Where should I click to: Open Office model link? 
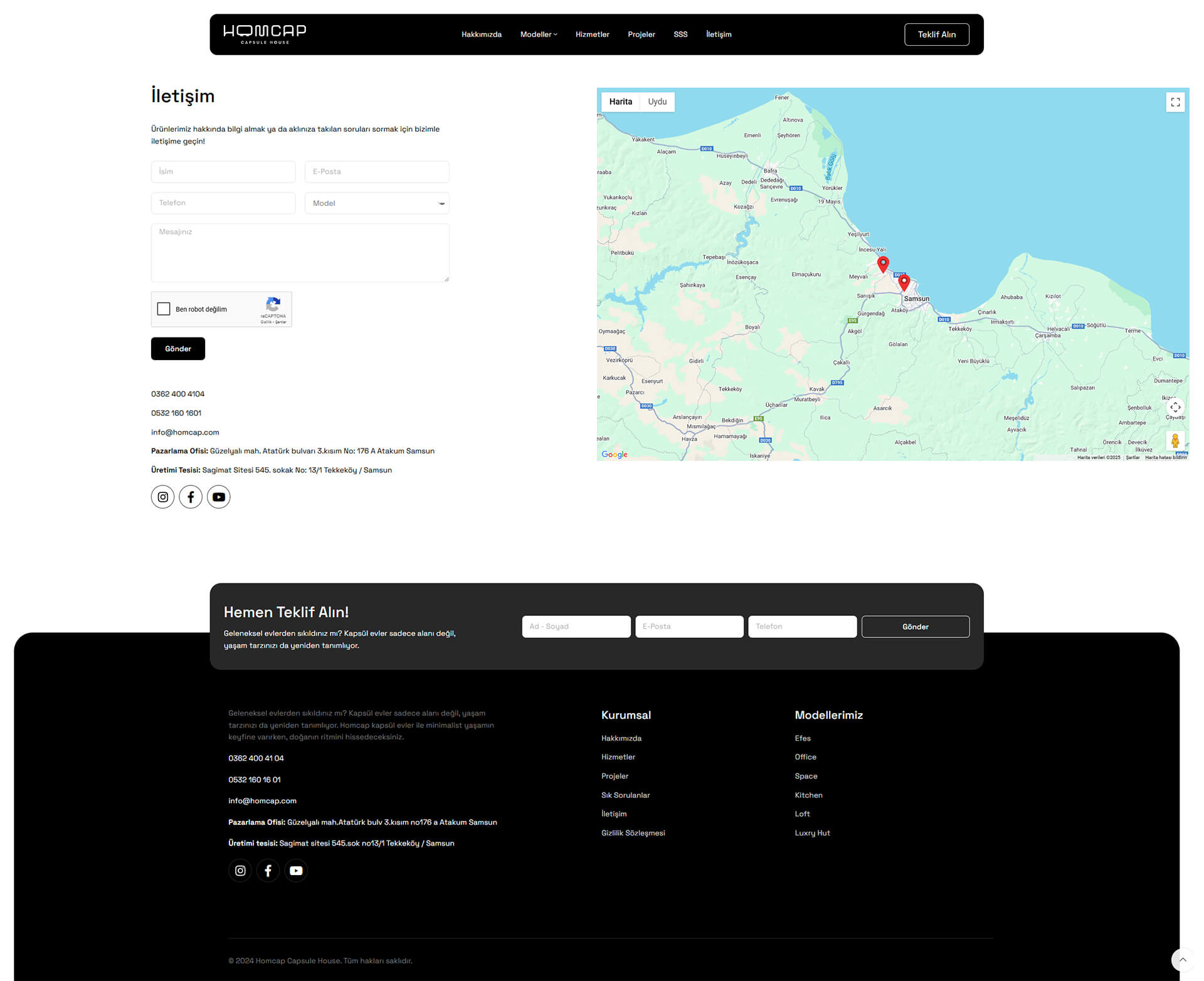pyautogui.click(x=805, y=757)
